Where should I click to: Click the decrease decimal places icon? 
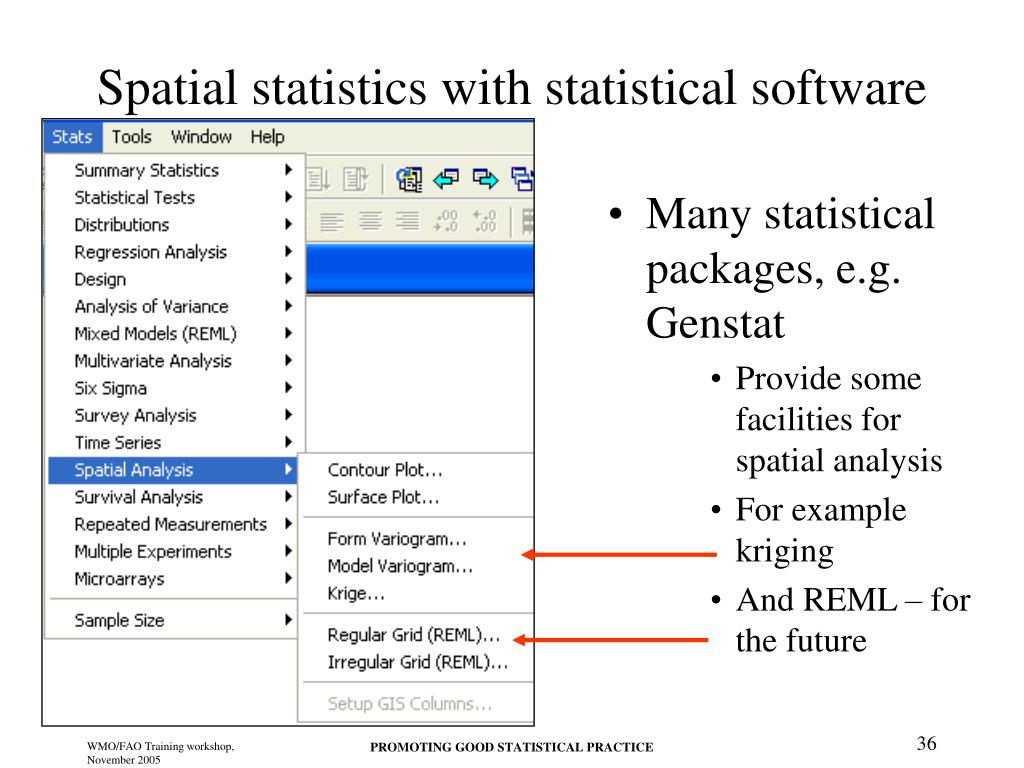pos(446,221)
